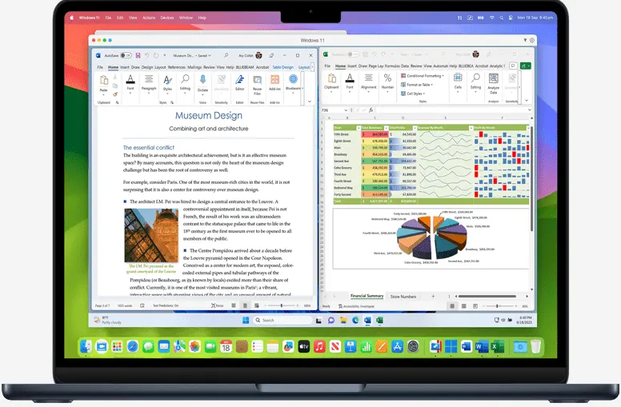Open File Explorer from Windows taskbar
Image resolution: width=621 pixels, height=407 pixels.
tap(343, 320)
